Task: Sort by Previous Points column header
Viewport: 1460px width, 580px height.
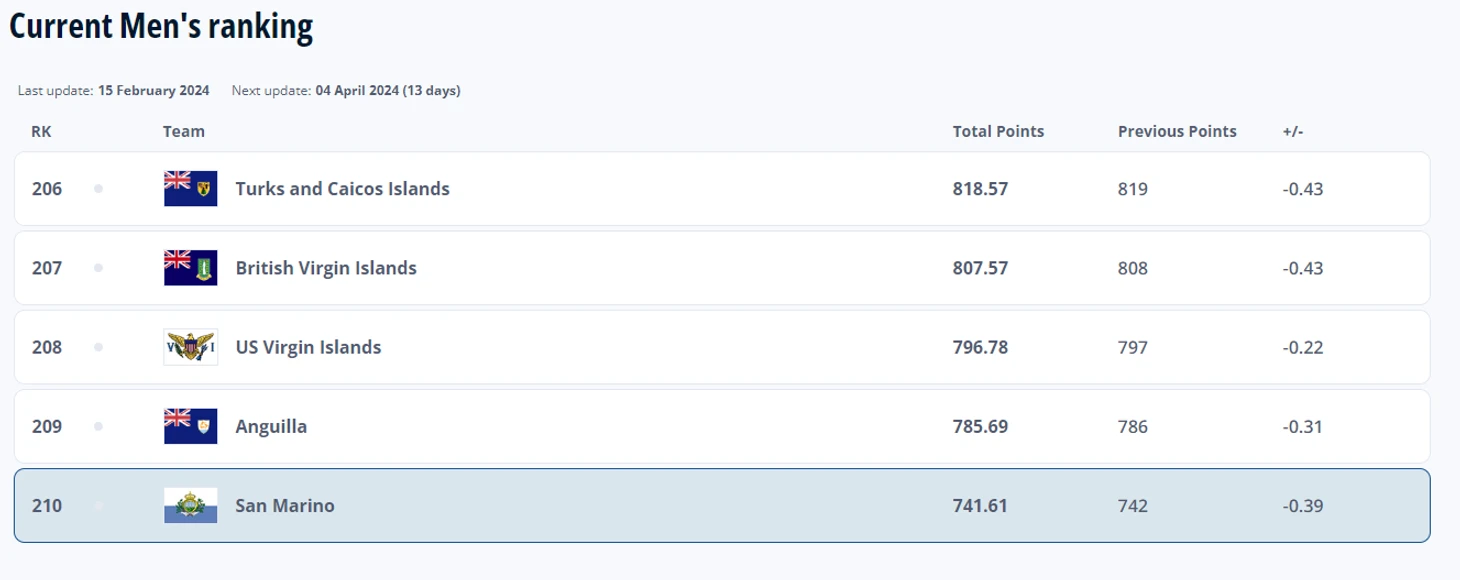Action: [x=1177, y=131]
